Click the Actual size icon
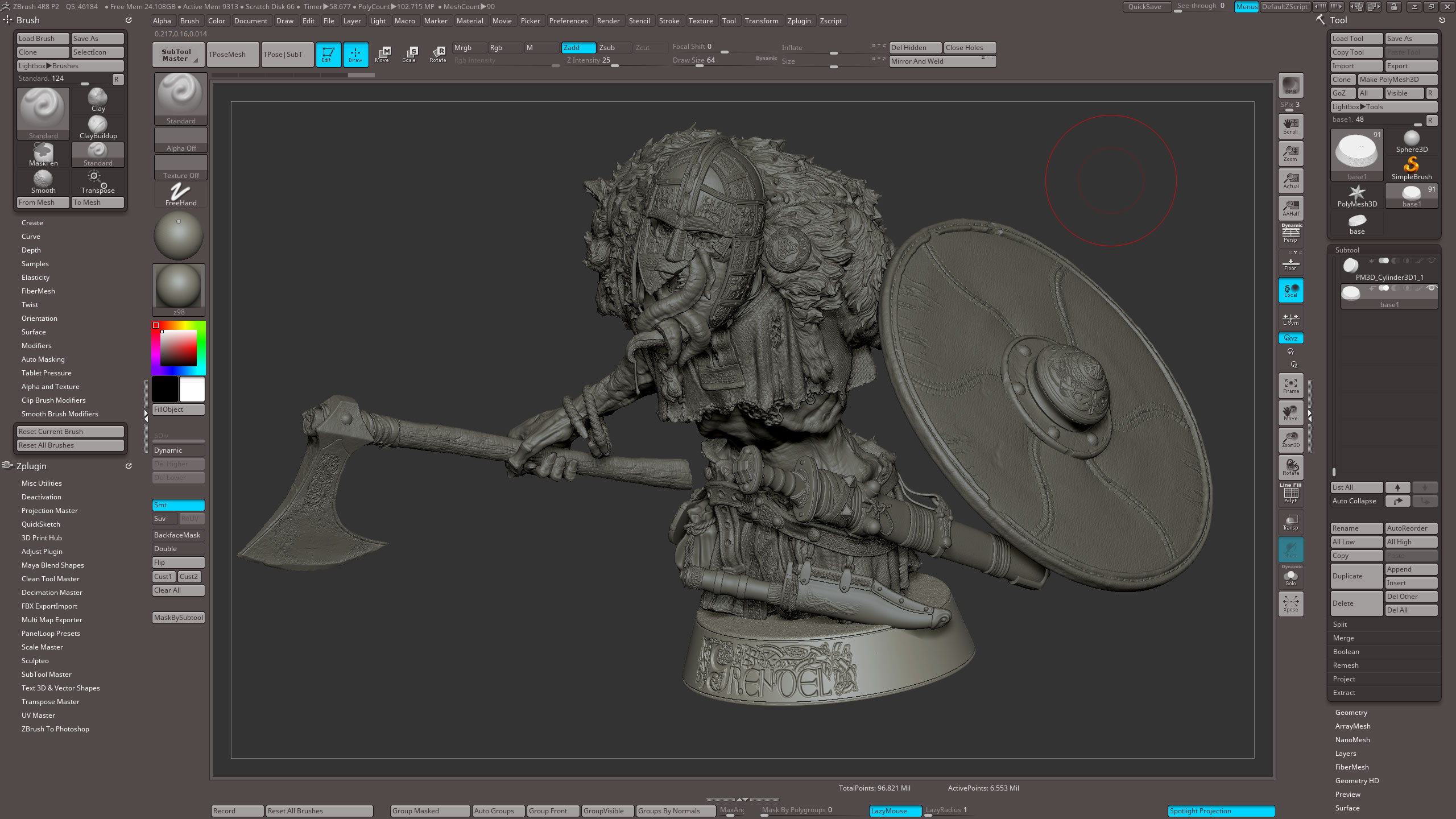 tap(1290, 180)
